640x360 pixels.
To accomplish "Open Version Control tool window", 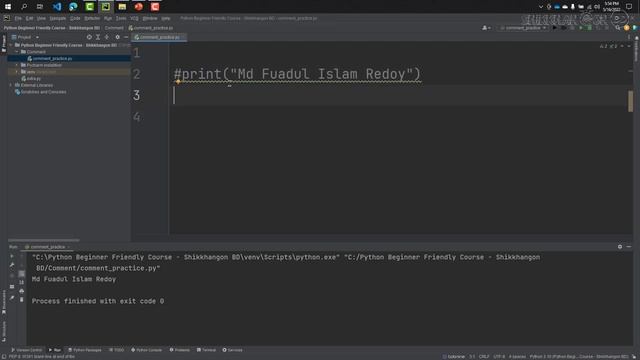I will tap(27, 350).
